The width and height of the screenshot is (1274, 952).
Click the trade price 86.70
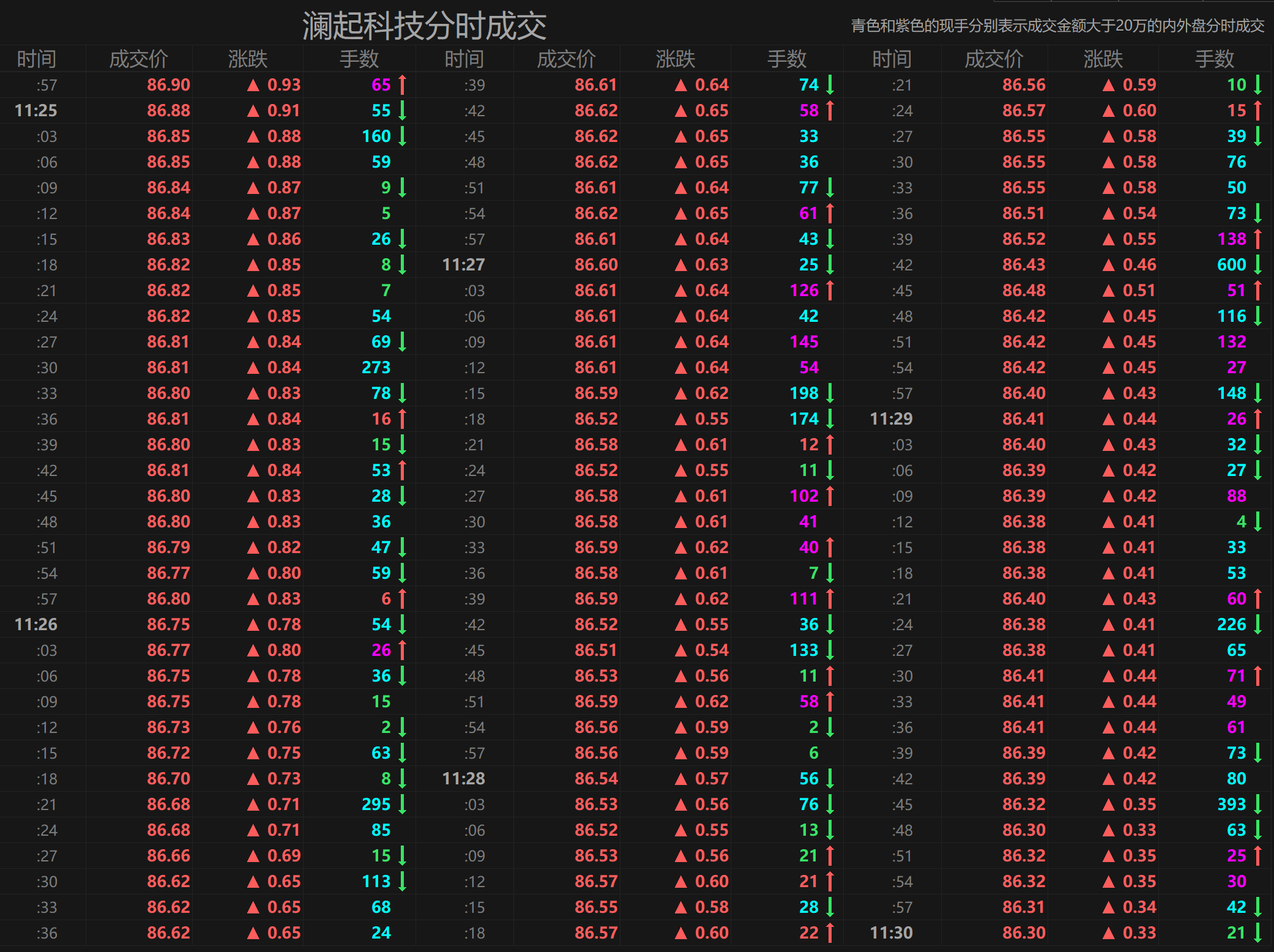point(168,779)
